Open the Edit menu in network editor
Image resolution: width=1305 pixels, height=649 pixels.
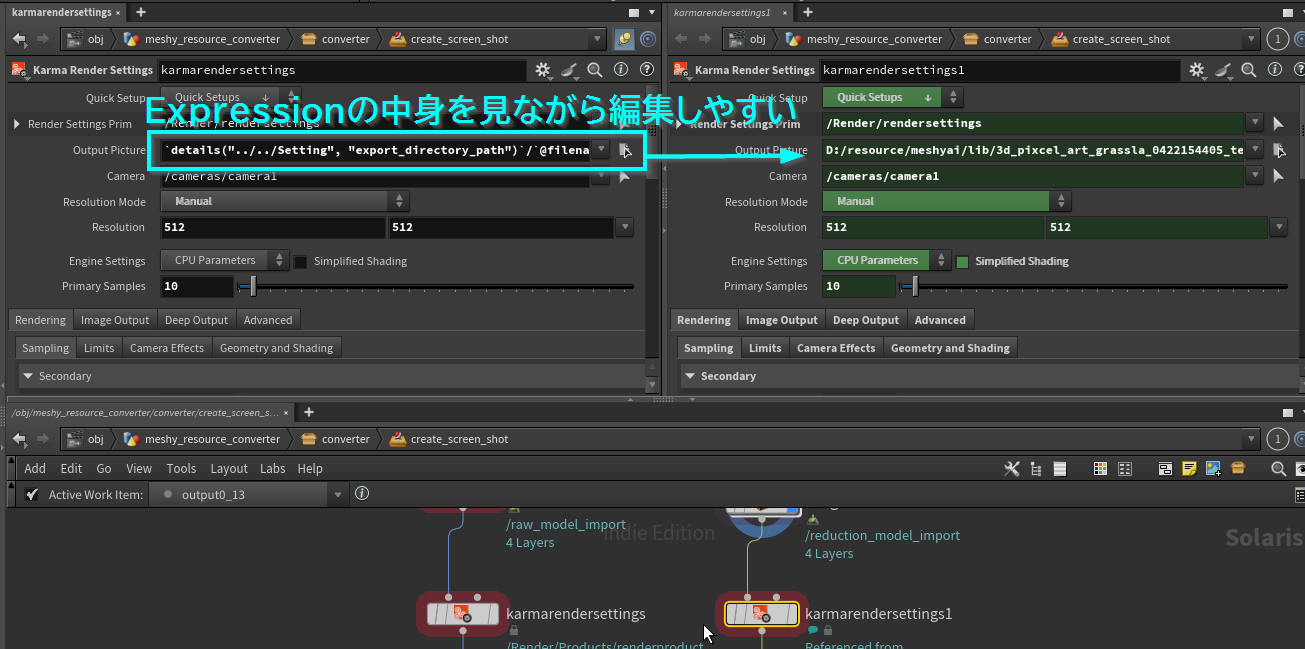pos(71,468)
